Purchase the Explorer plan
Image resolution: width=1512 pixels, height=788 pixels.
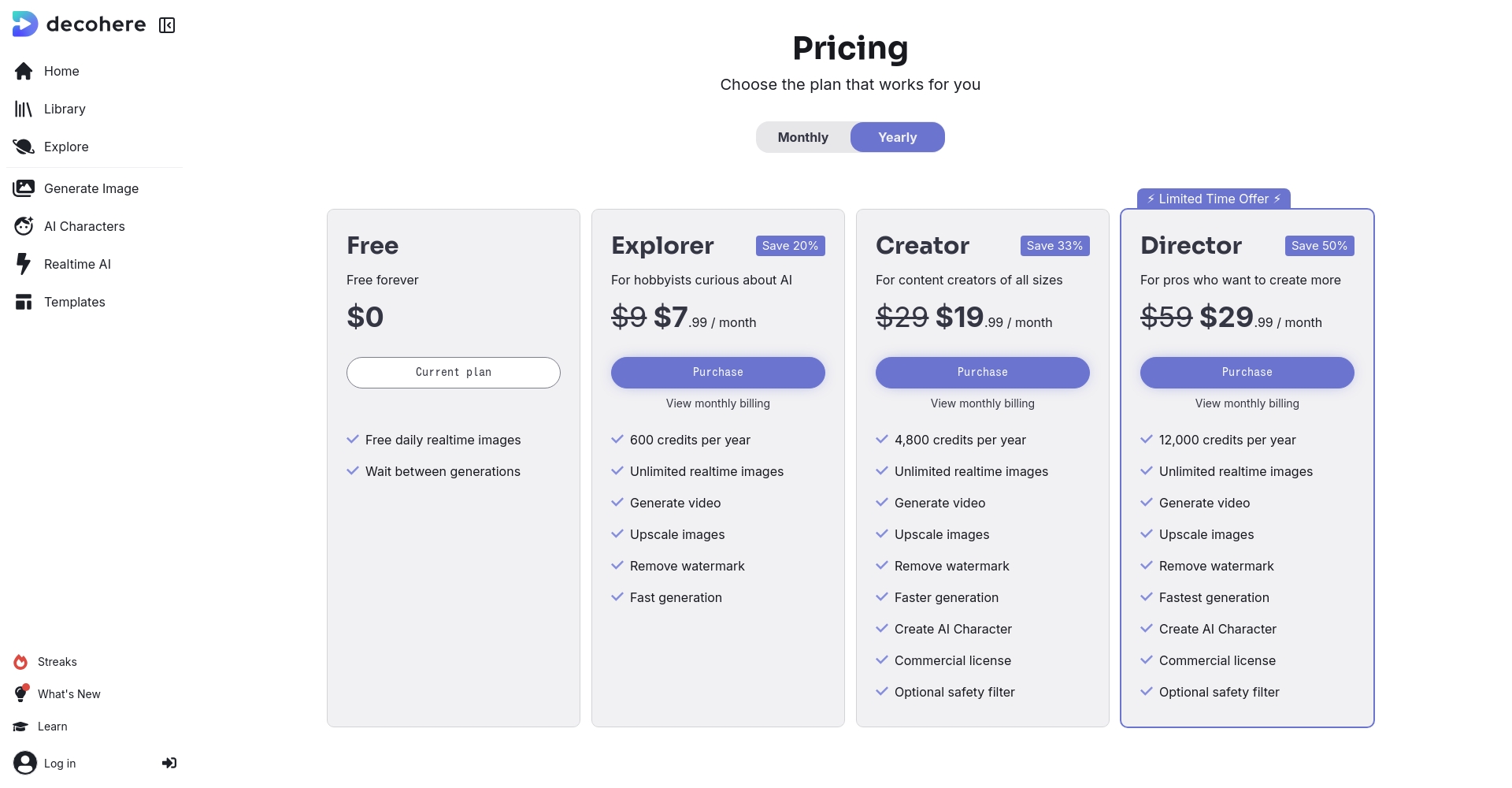pyautogui.click(x=717, y=372)
